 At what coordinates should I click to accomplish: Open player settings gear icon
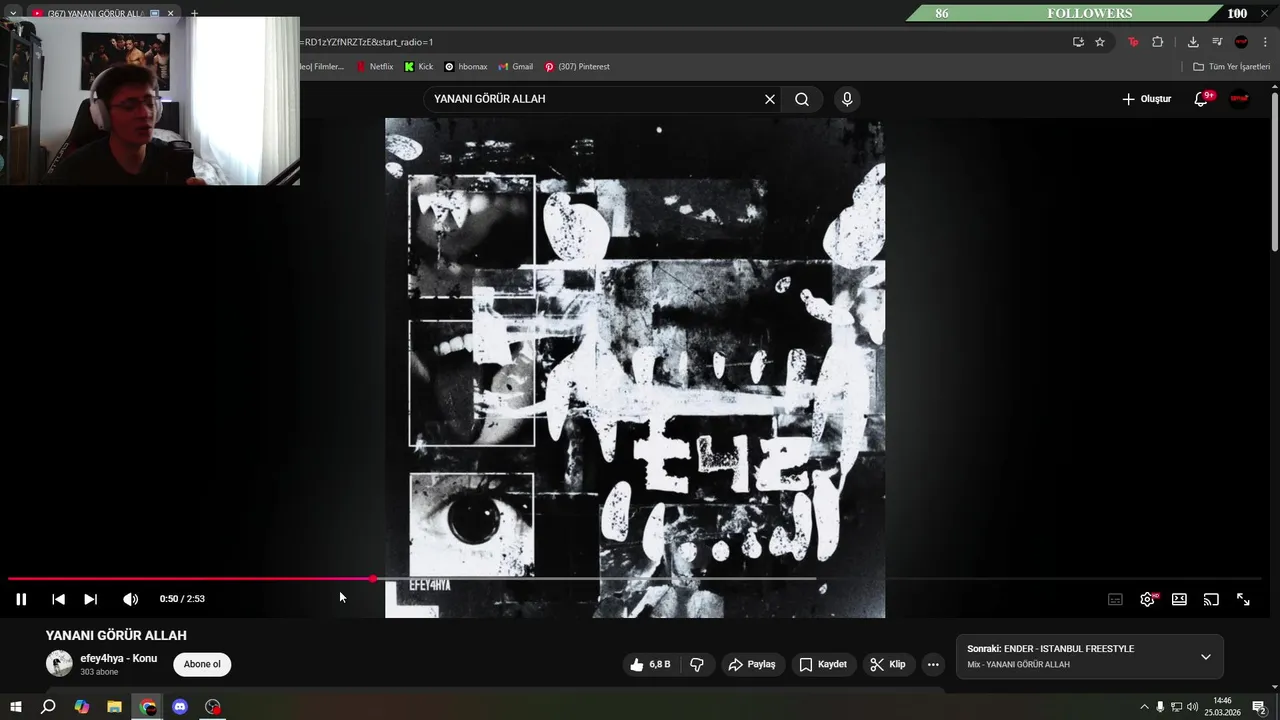point(1147,599)
